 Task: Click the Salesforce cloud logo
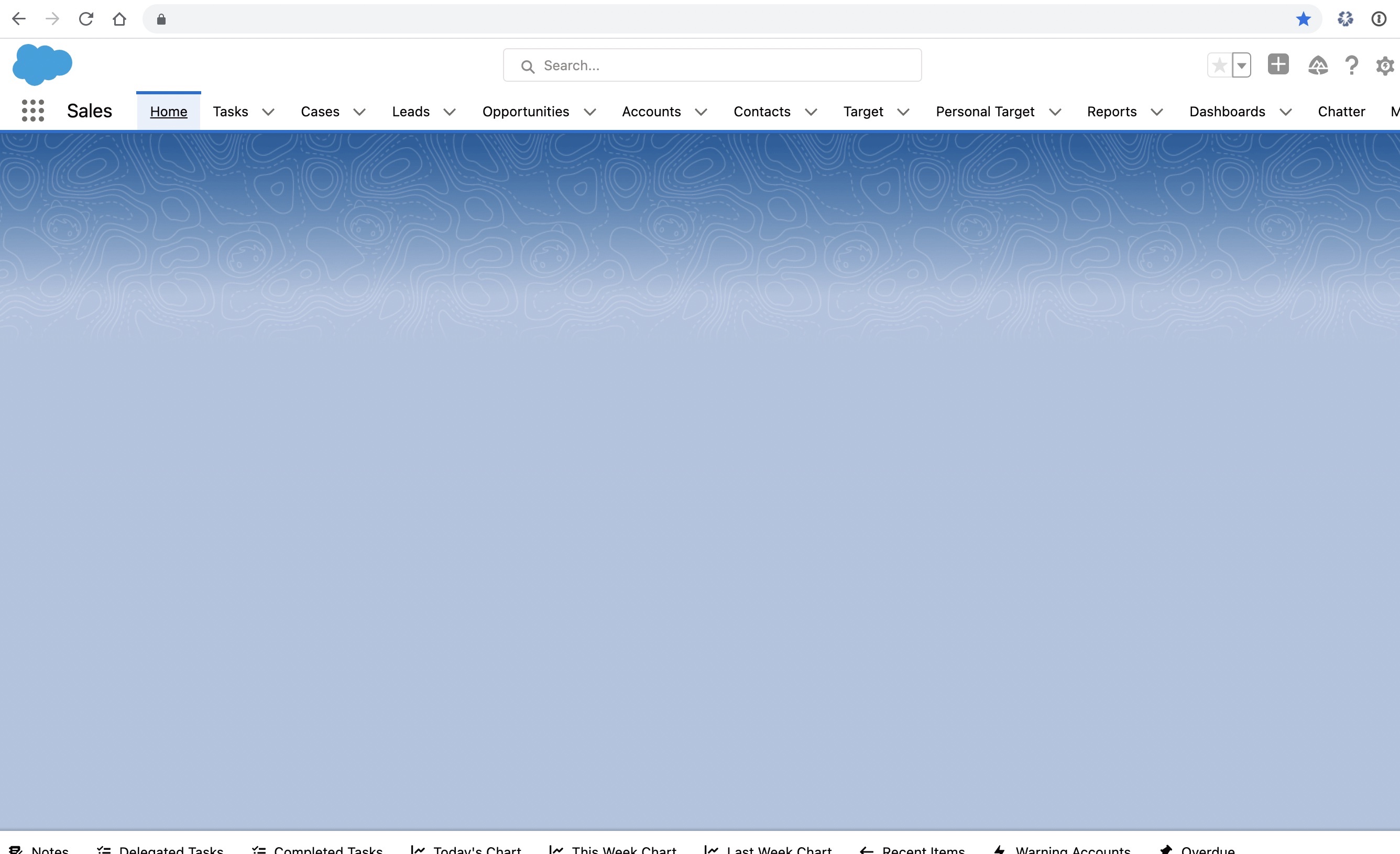point(42,64)
